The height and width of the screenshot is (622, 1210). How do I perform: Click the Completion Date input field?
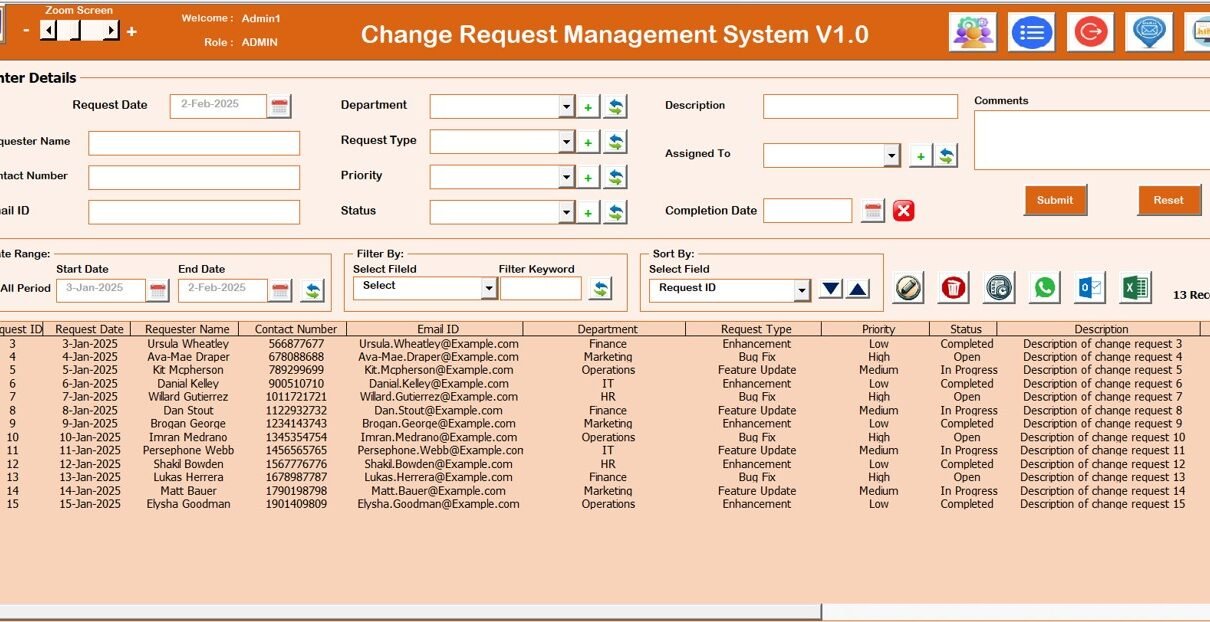coord(807,210)
